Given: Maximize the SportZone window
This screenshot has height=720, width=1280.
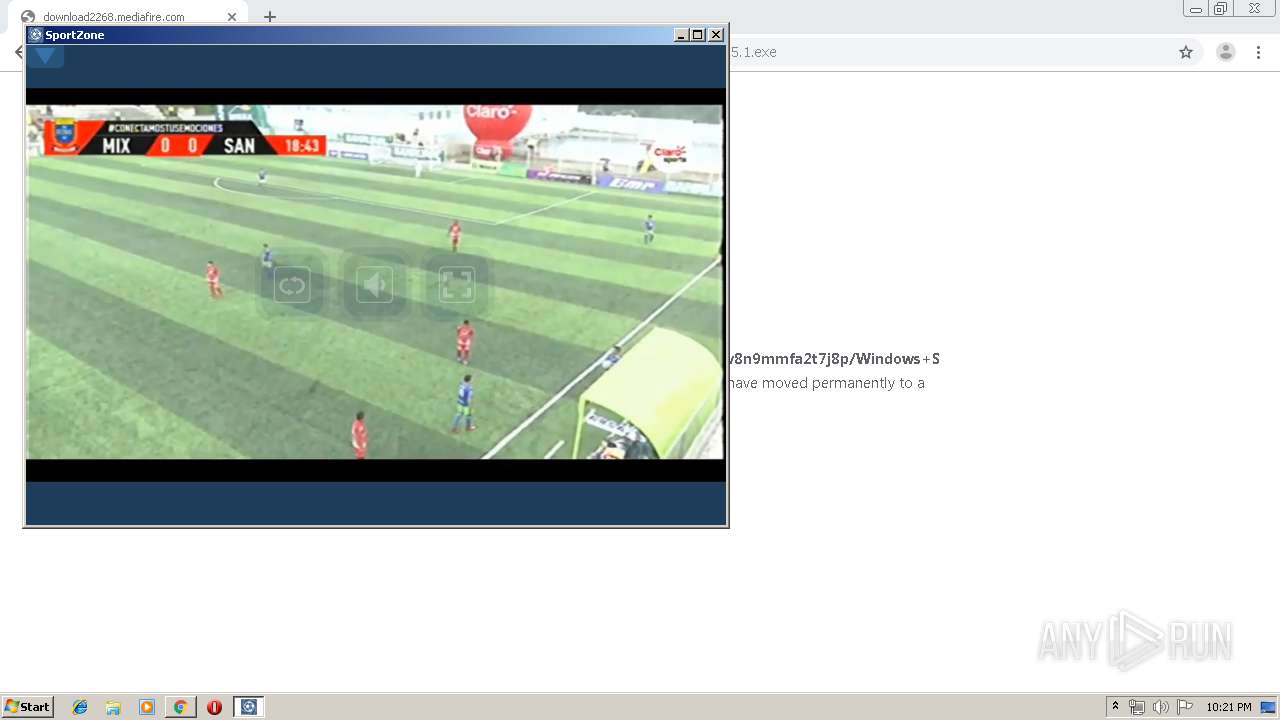Looking at the screenshot, I should [698, 35].
